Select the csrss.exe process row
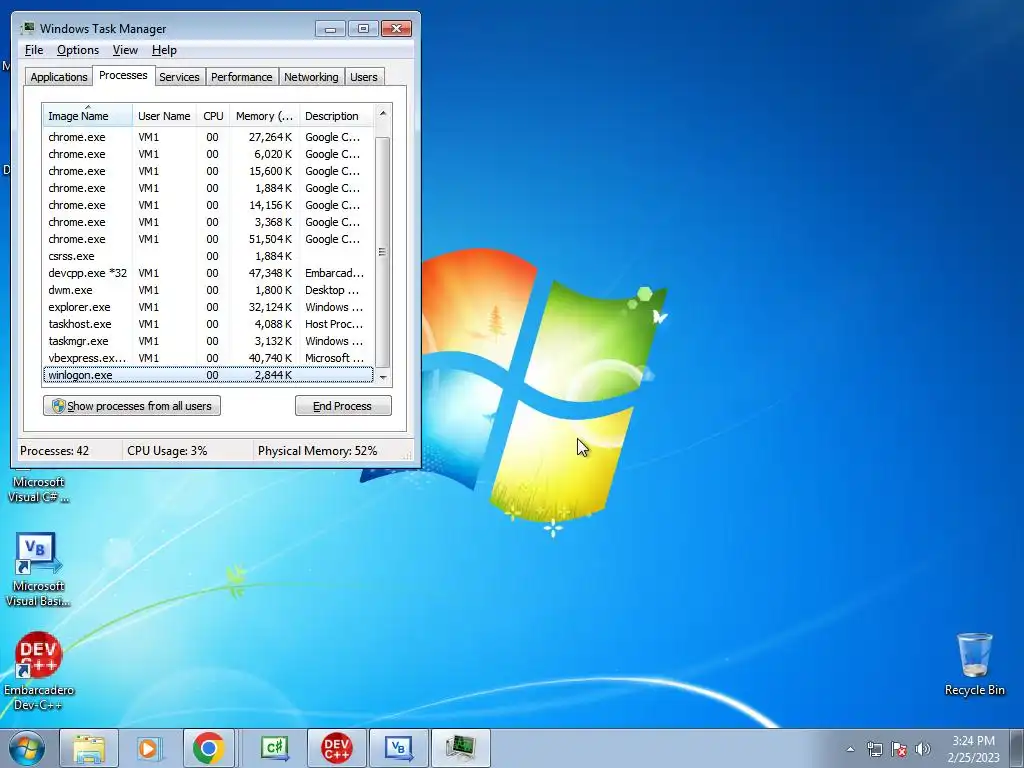Screen dimensions: 1024x768 [x=208, y=256]
